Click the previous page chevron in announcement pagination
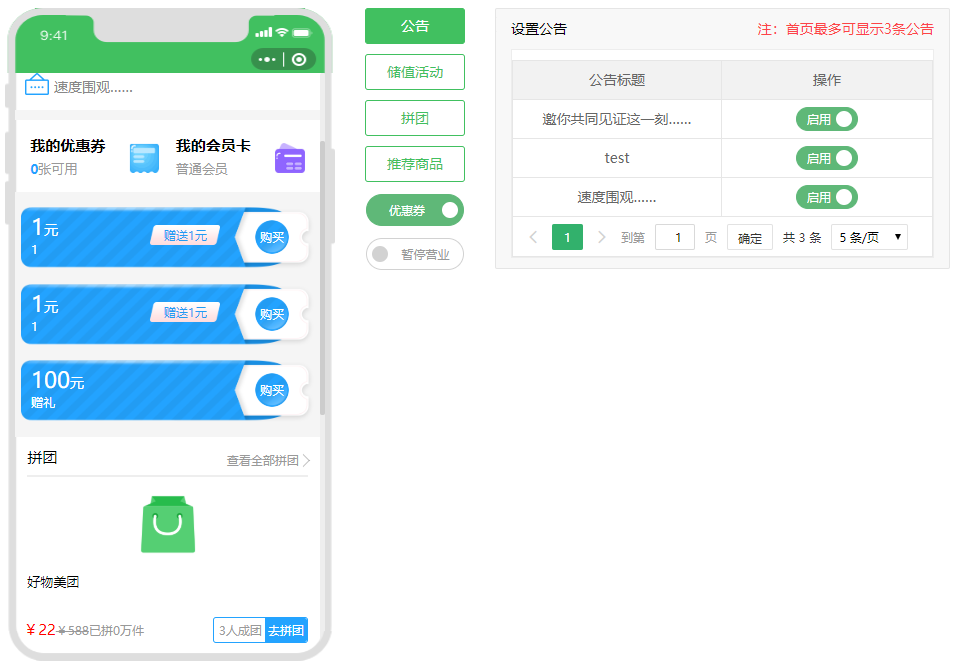 tap(533, 238)
